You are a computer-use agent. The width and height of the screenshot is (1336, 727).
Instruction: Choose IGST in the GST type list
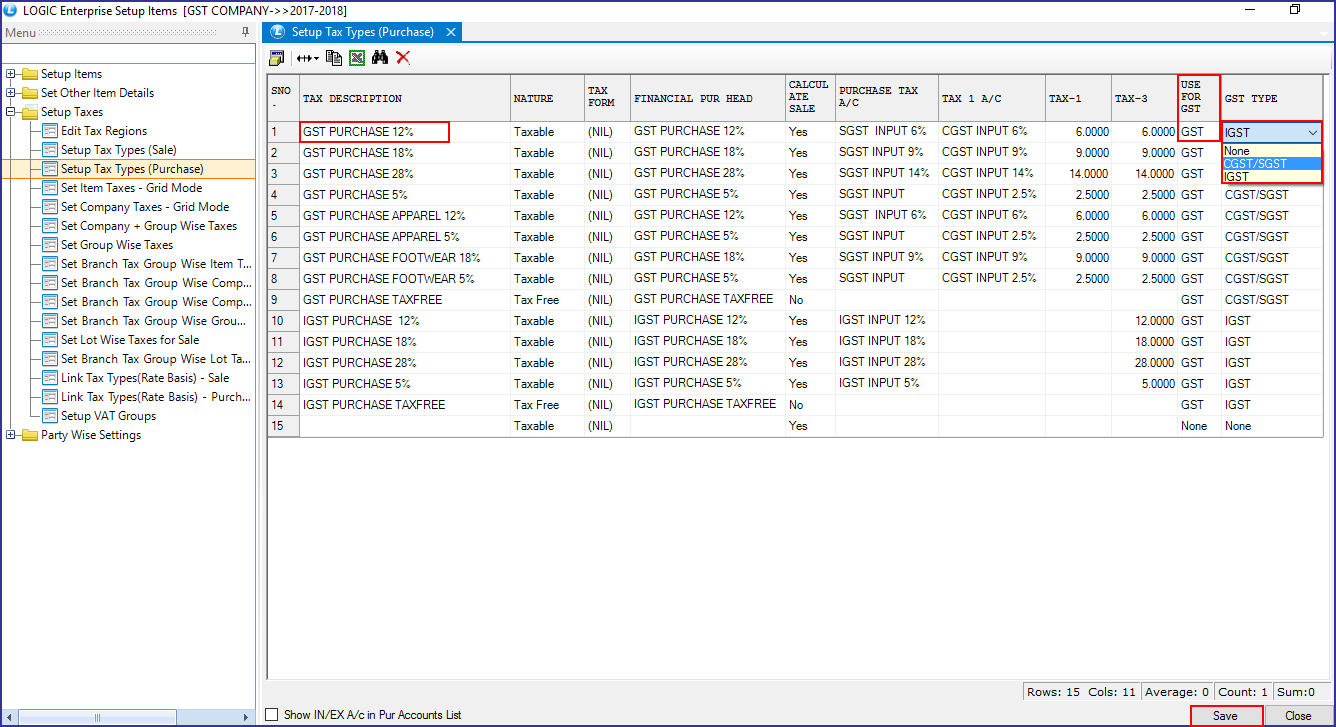coord(1272,177)
